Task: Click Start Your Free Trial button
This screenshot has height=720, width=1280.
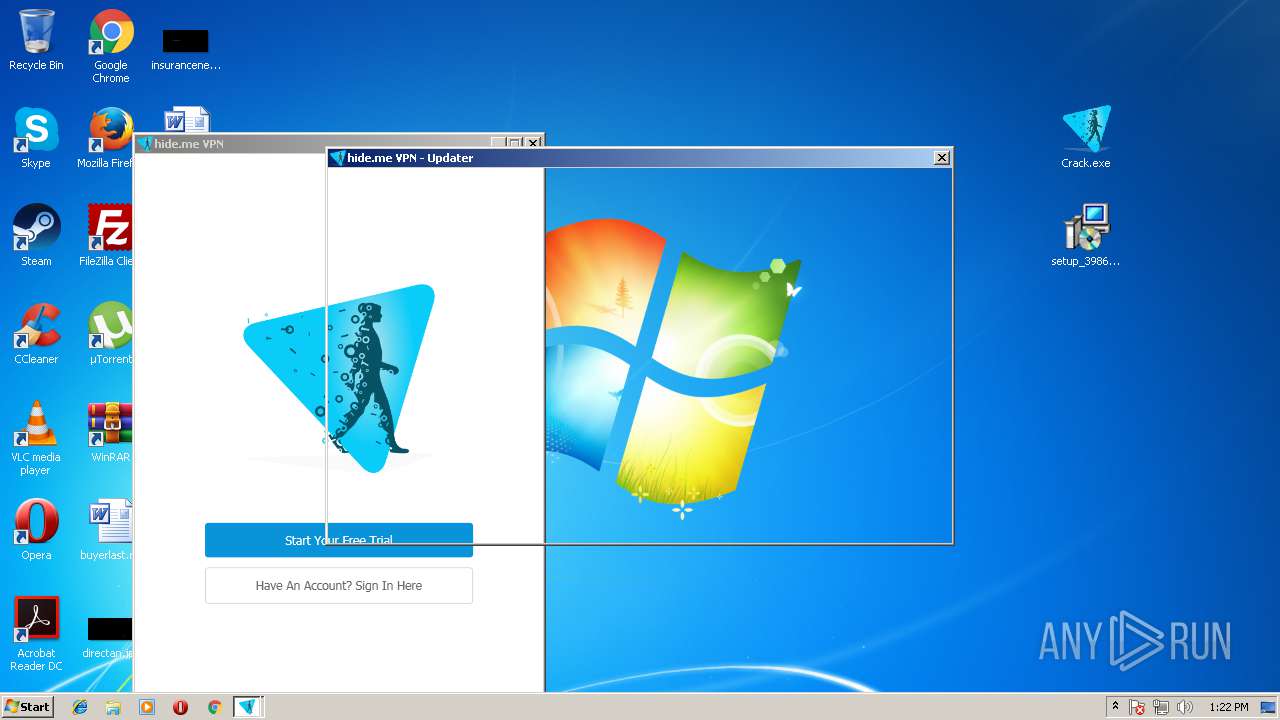Action: [339, 540]
